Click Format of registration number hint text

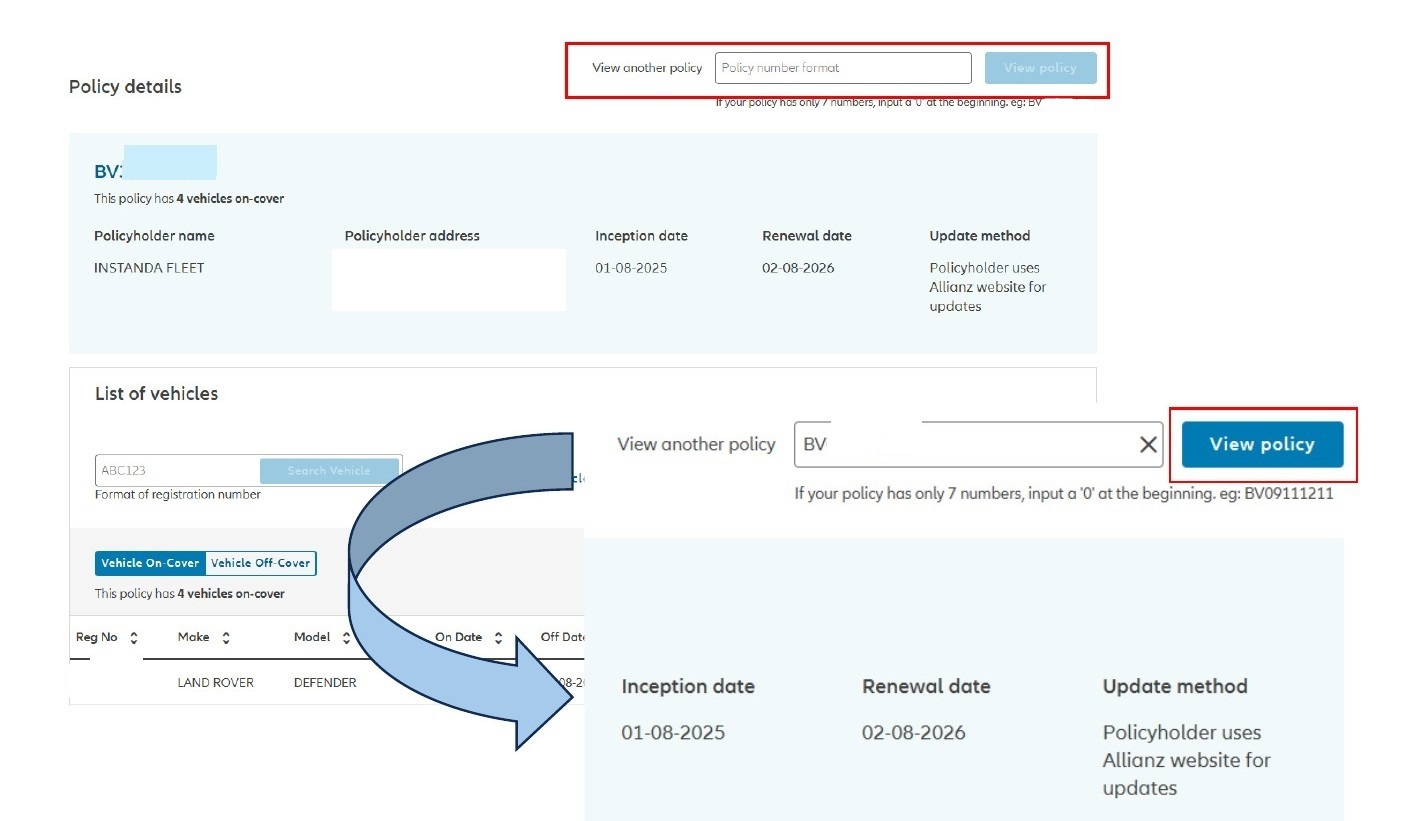coord(178,495)
